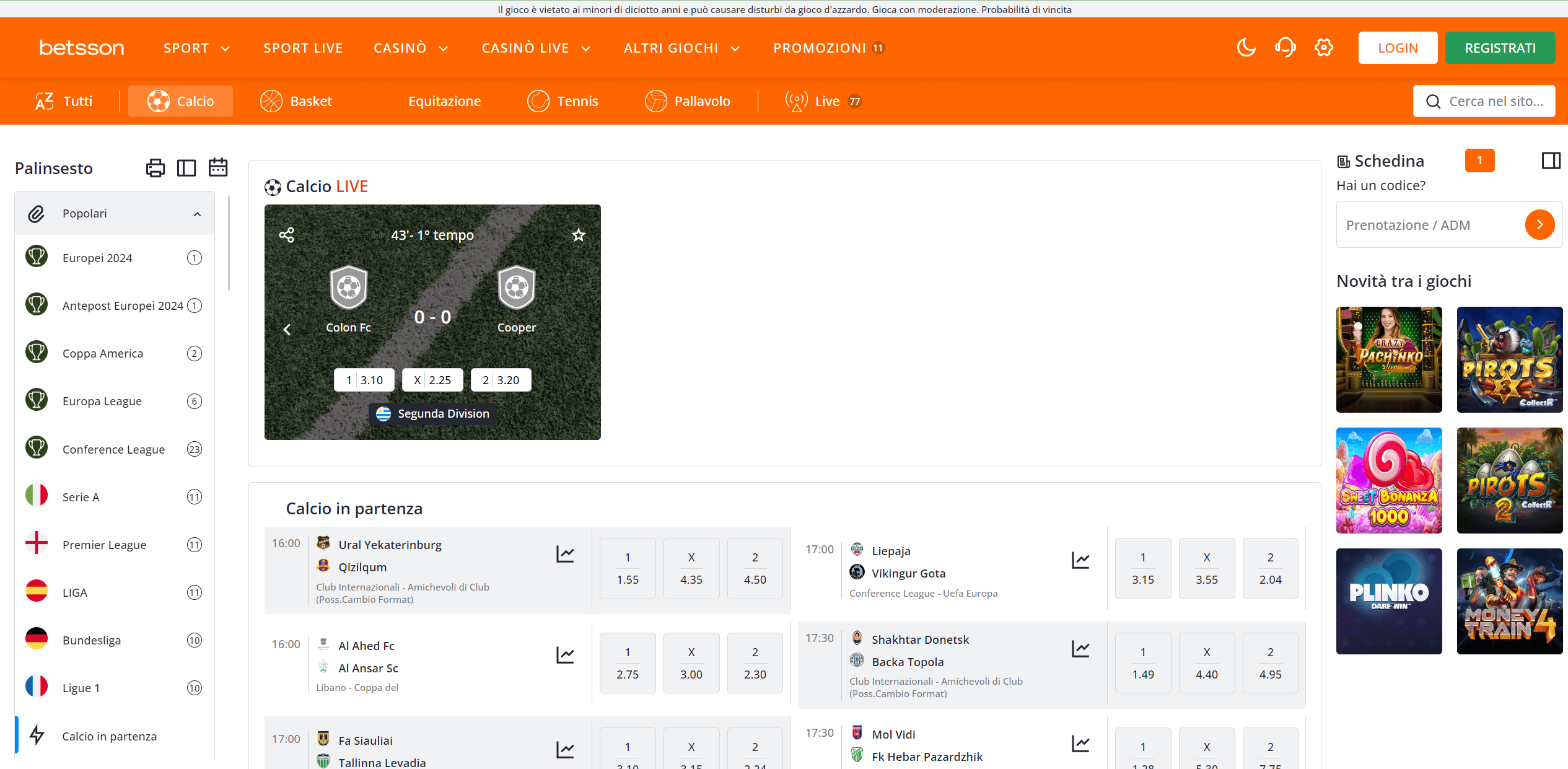The image size is (1568, 769).
Task: Collapse the Popolari section
Action: (x=115, y=213)
